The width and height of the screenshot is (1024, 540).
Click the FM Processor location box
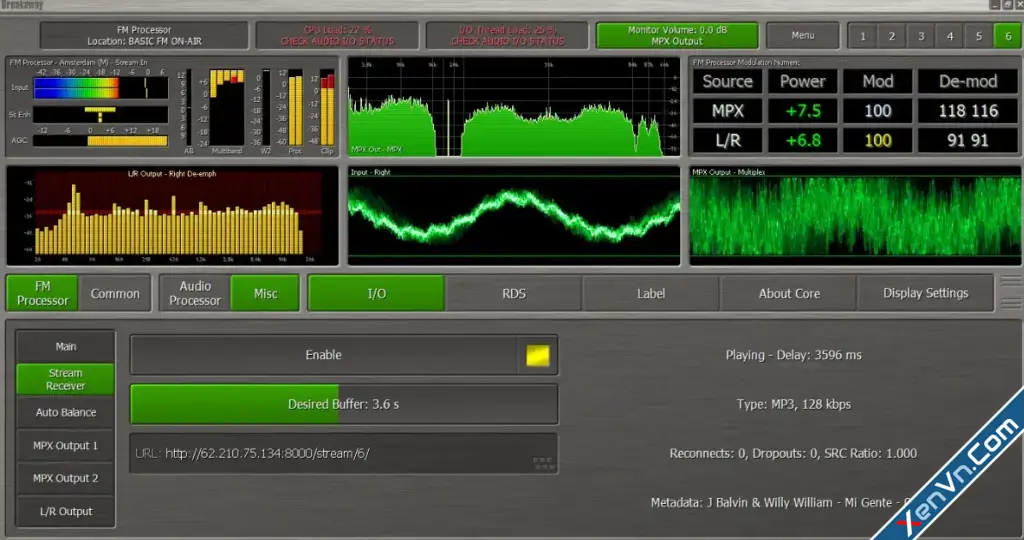pyautogui.click(x=144, y=35)
